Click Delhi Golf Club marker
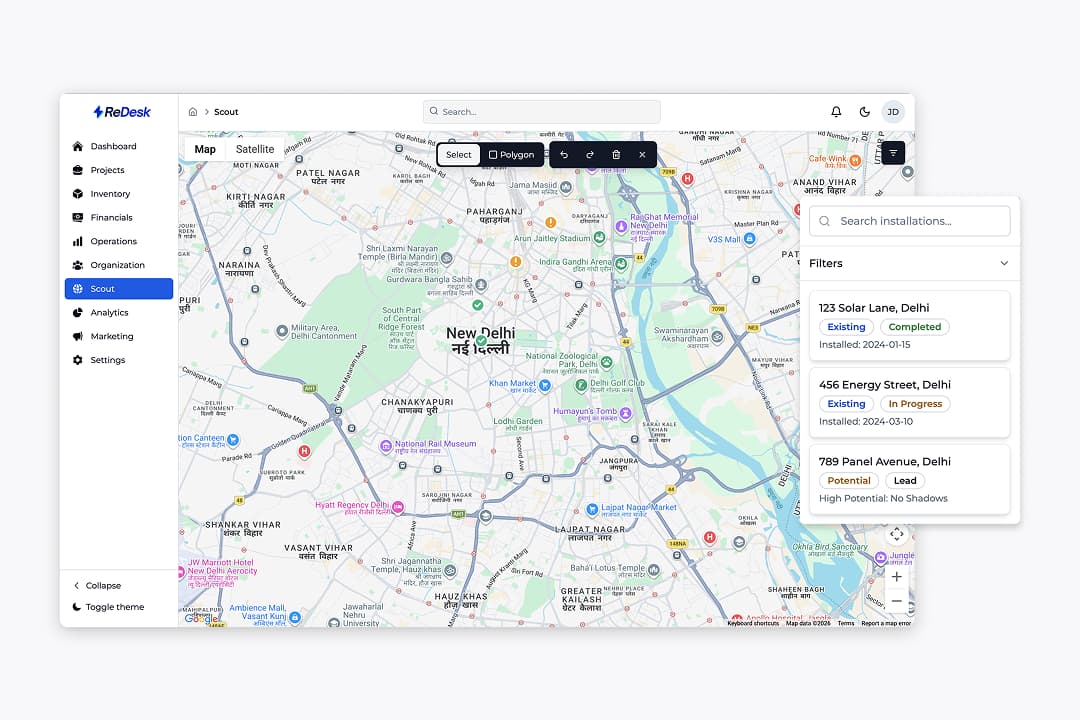Image resolution: width=1080 pixels, height=720 pixels. 581,384
